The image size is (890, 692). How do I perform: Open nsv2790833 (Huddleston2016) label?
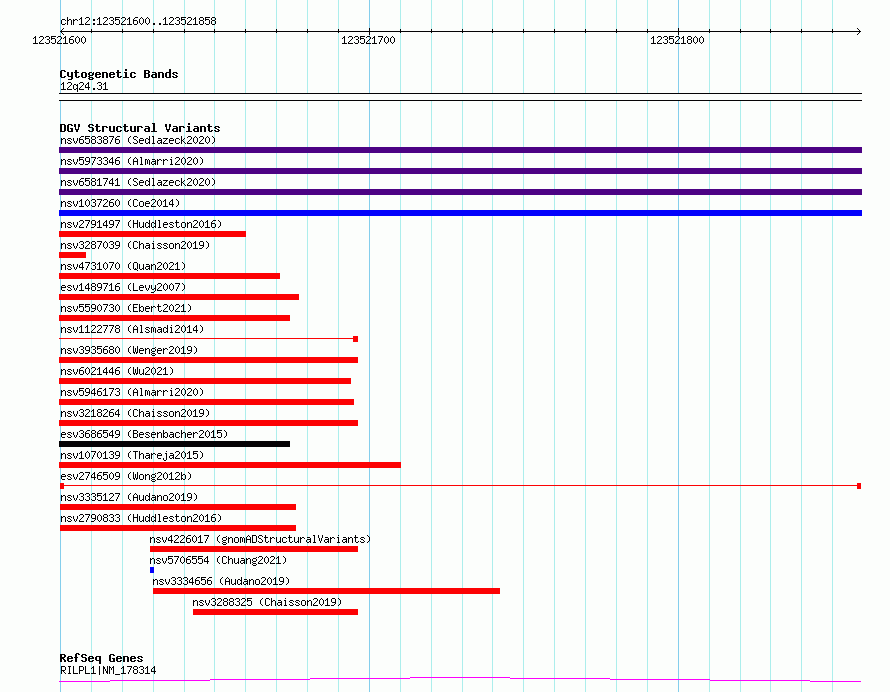coord(141,518)
